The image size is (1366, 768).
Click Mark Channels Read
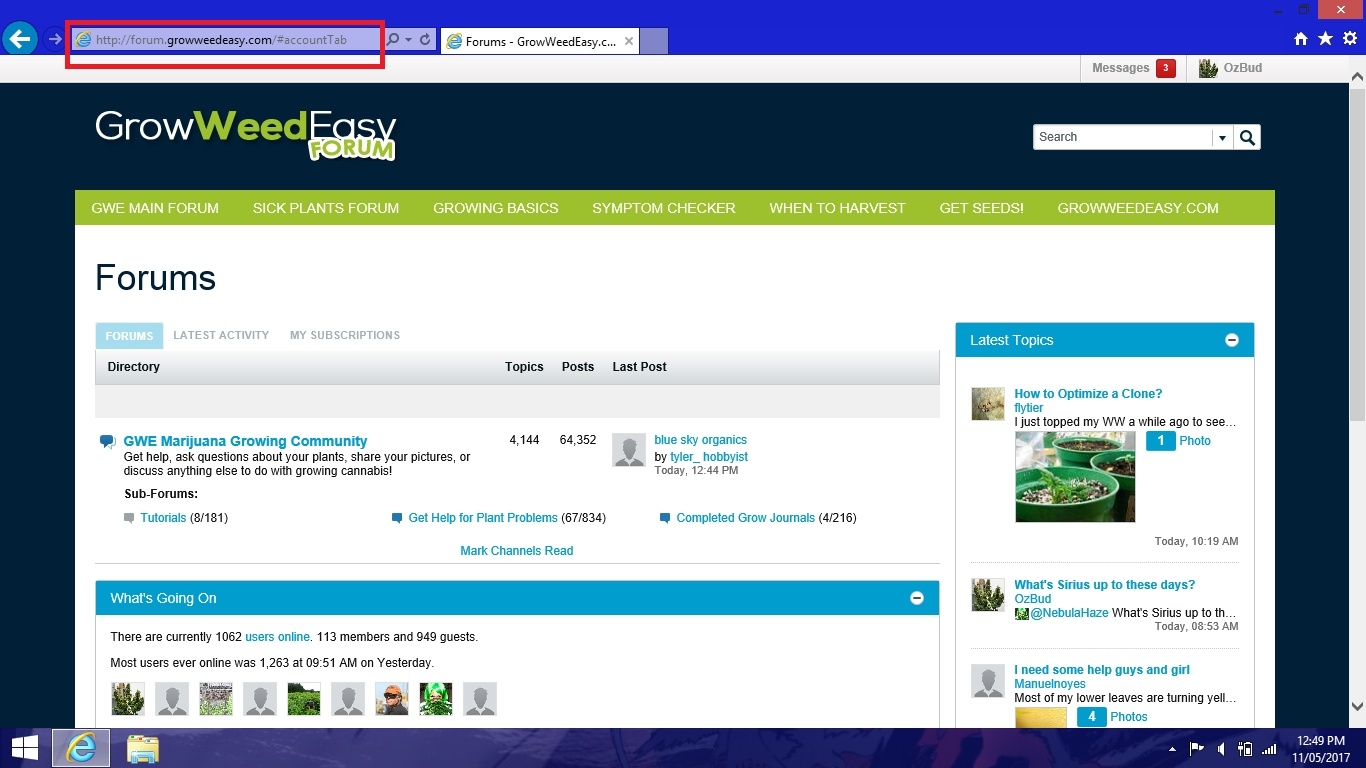click(517, 551)
